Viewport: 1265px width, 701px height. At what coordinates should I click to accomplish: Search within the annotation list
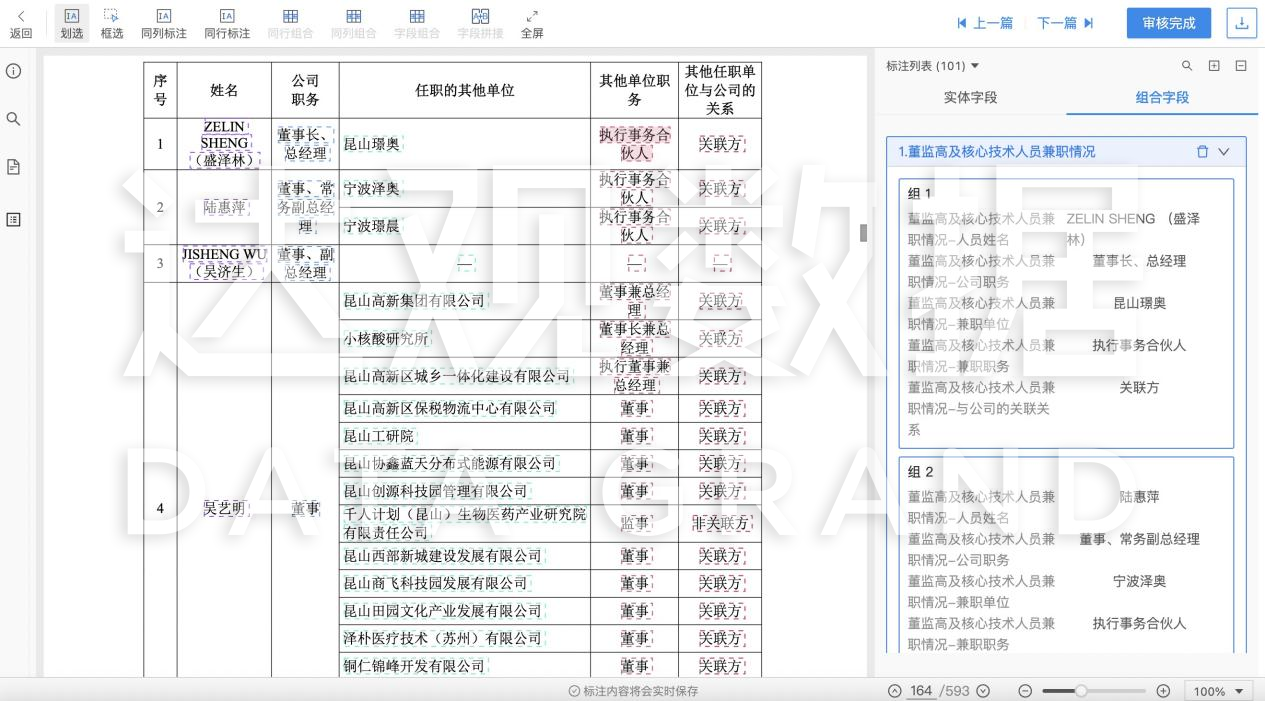click(1187, 66)
